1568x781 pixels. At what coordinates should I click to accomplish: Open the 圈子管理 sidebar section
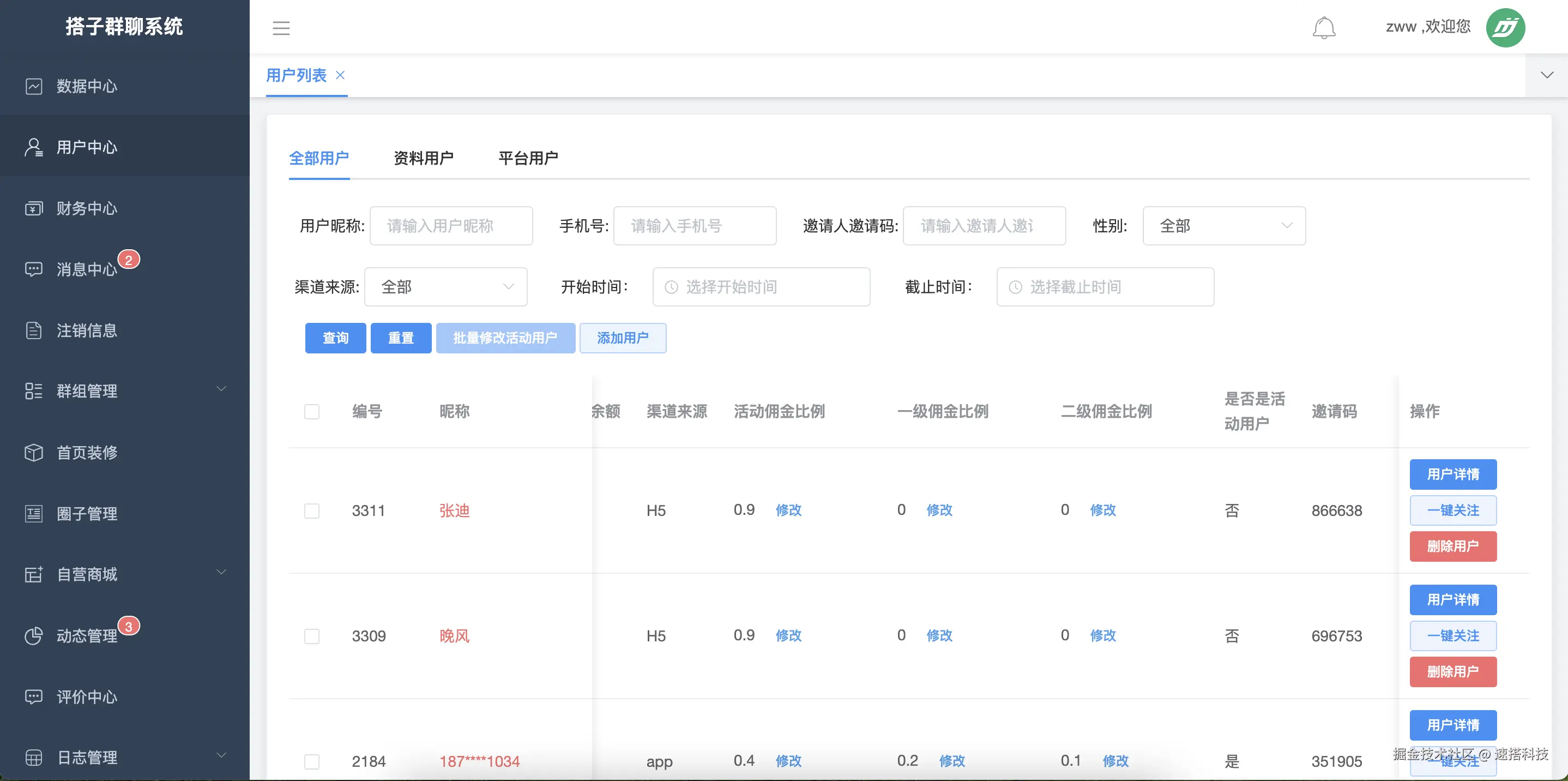(87, 513)
